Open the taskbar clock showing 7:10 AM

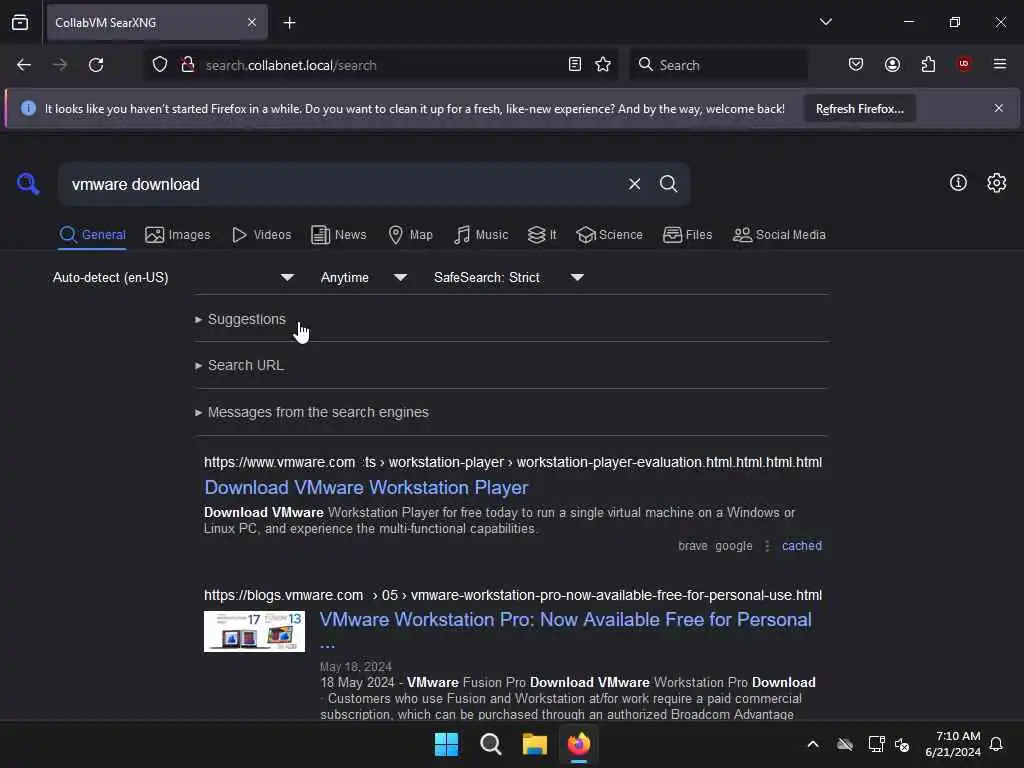tap(953, 744)
